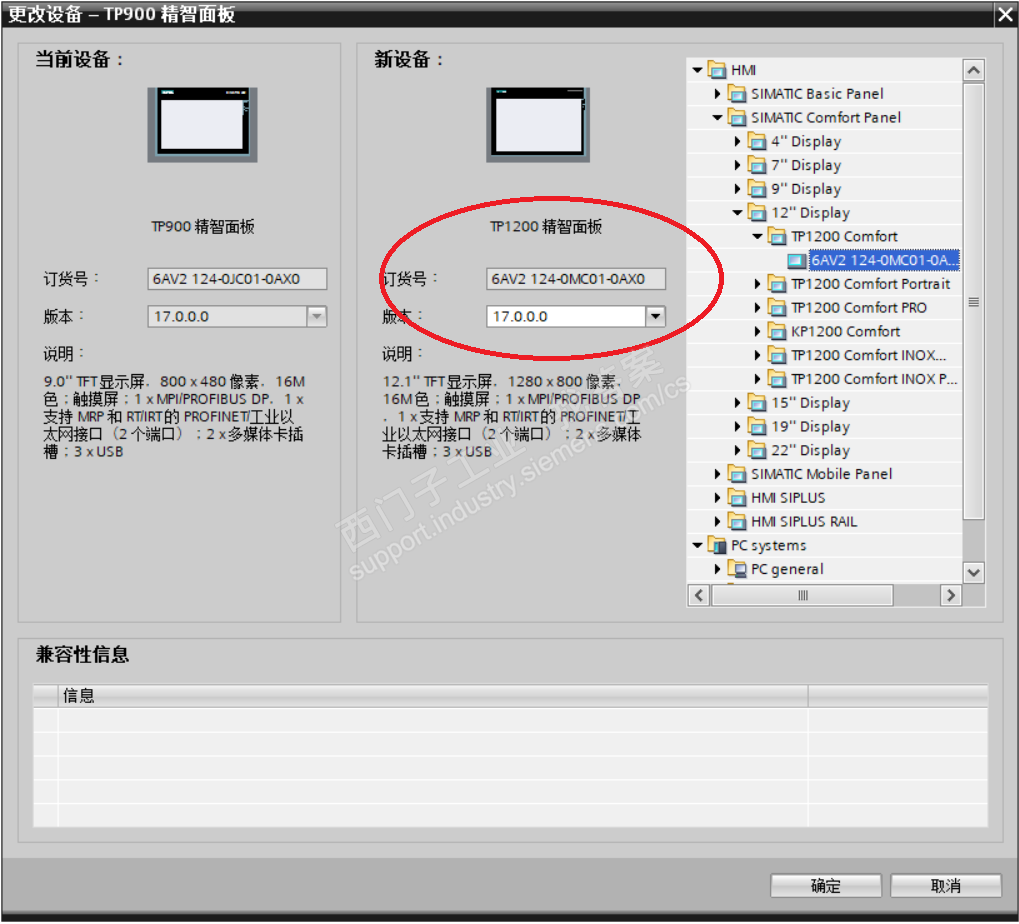The image size is (1019, 924).
Task: Expand the 15'' Display node arrow
Action: pyautogui.click(x=738, y=403)
